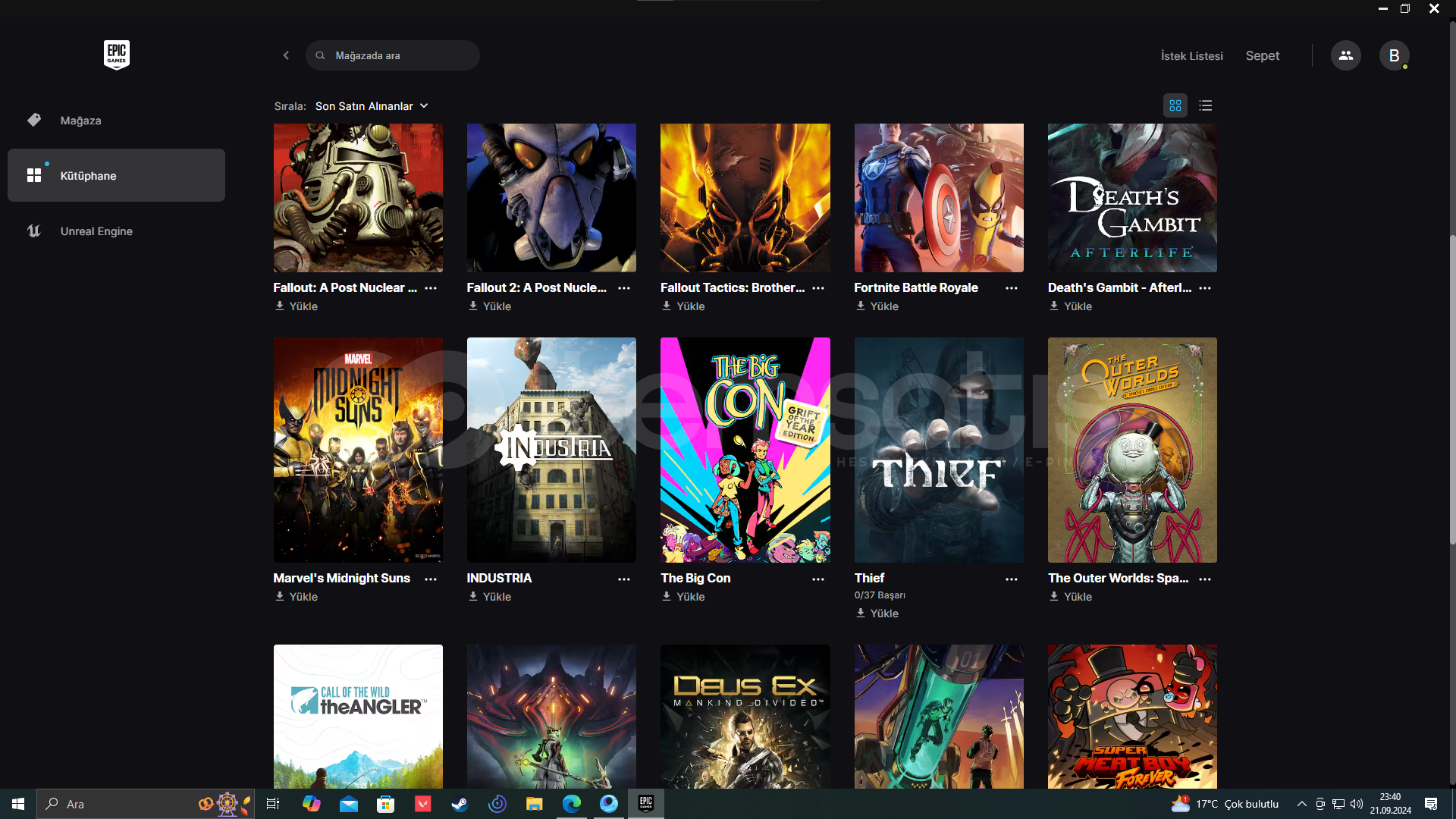Image resolution: width=1456 pixels, height=819 pixels.
Task: Select Kütüphane in the sidebar
Action: pyautogui.click(x=116, y=175)
